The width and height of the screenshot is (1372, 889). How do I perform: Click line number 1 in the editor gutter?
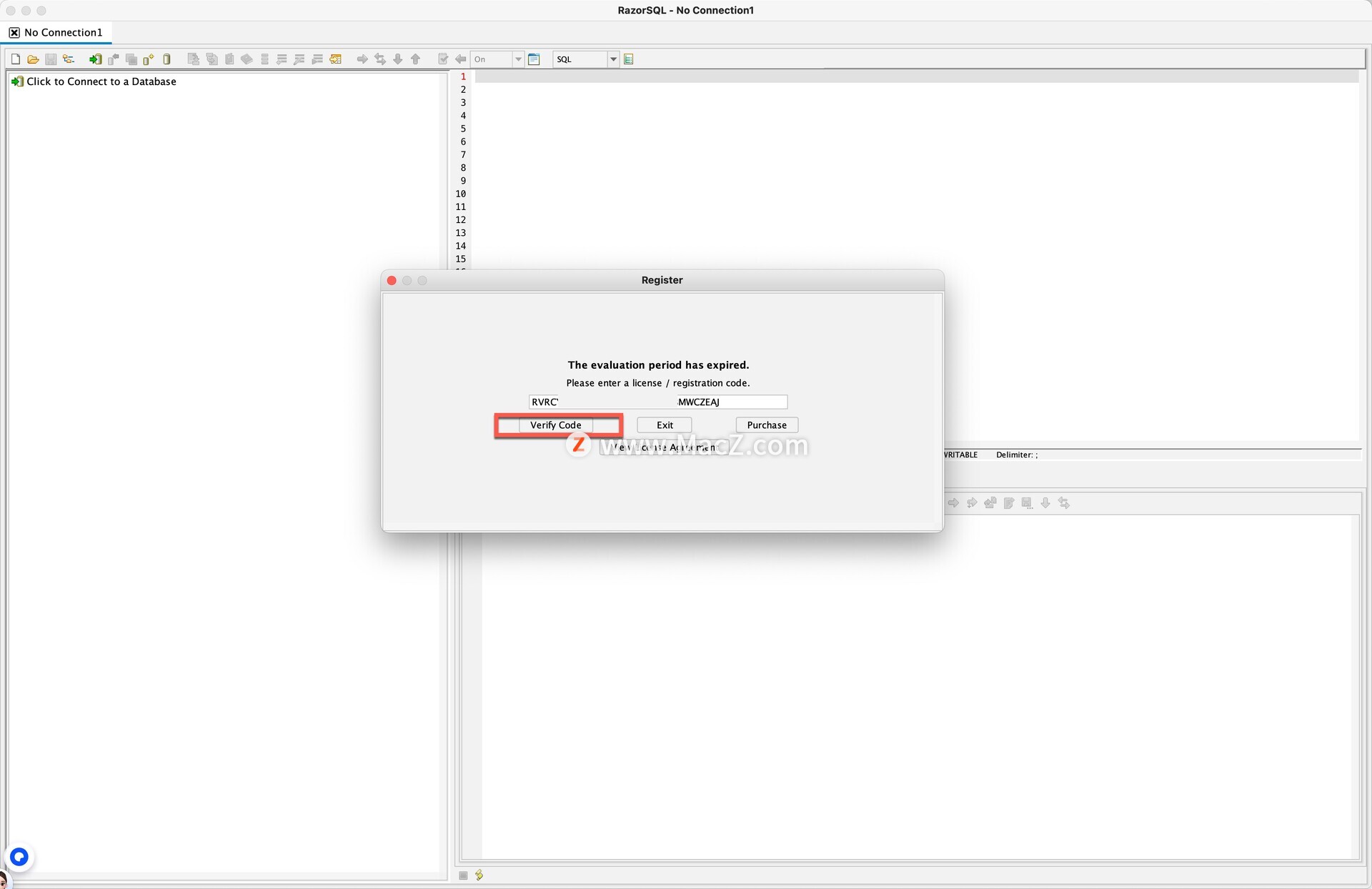463,76
